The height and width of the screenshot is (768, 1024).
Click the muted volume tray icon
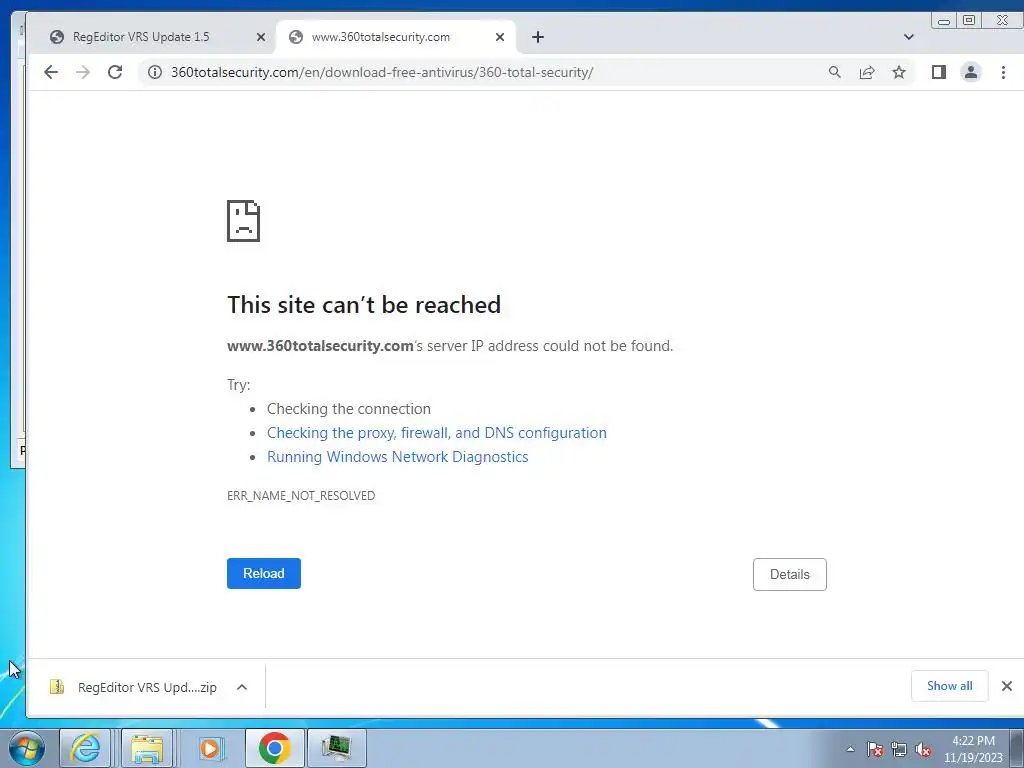click(923, 750)
